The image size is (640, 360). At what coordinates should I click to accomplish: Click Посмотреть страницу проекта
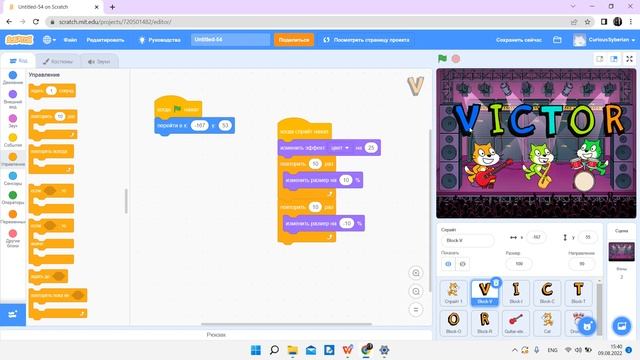click(366, 40)
